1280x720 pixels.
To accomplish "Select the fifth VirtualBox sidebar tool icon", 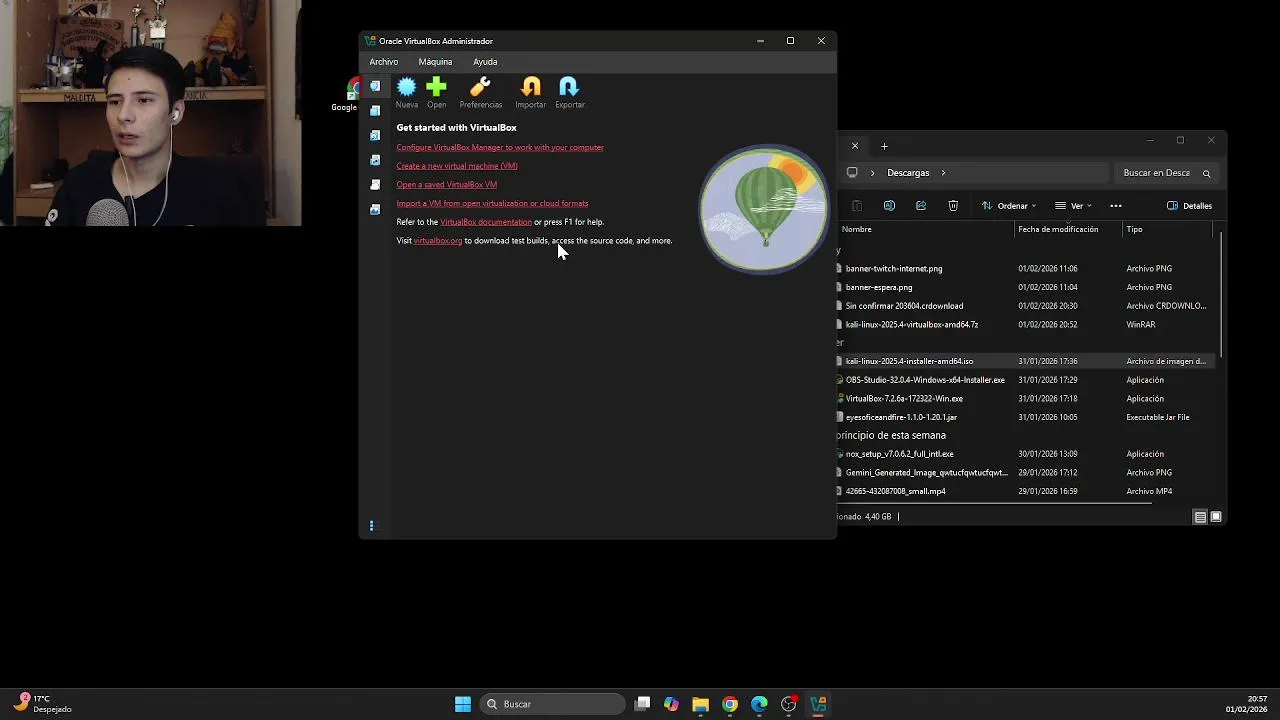I will [375, 185].
